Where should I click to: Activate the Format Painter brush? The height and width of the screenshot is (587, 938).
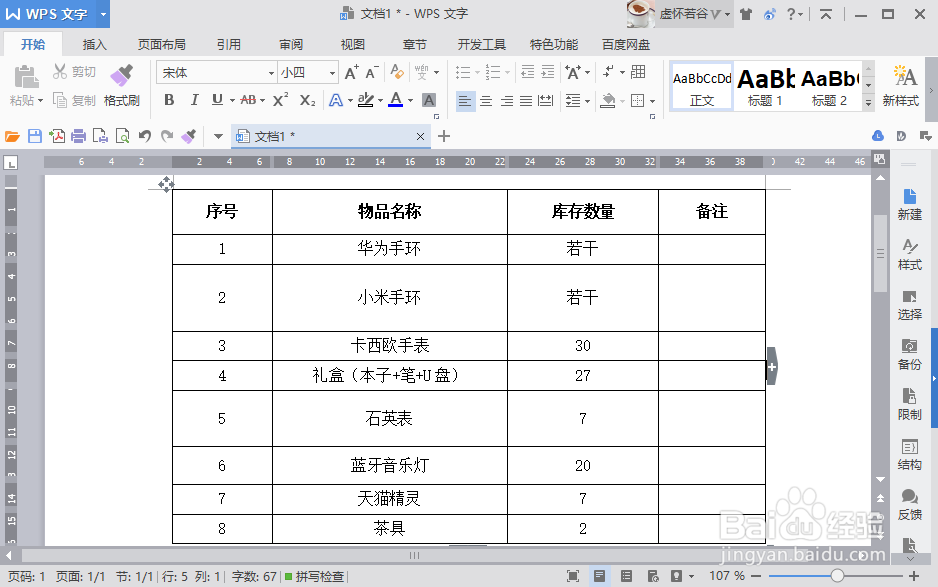(x=121, y=76)
